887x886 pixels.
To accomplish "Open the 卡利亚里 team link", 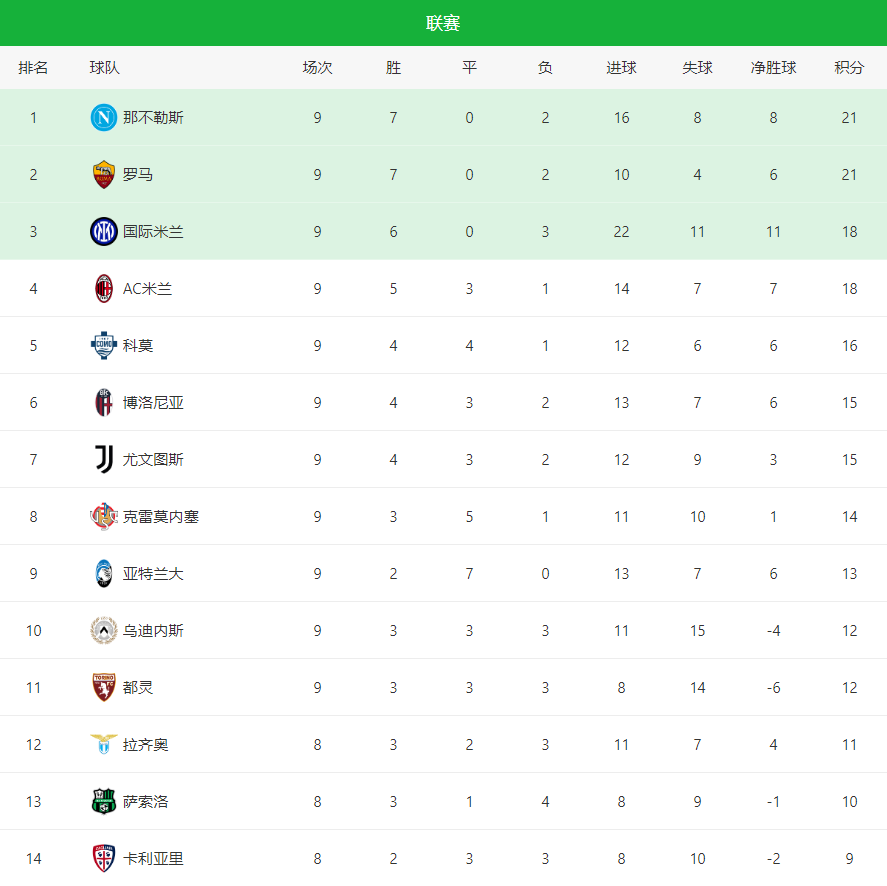I will (x=153, y=859).
